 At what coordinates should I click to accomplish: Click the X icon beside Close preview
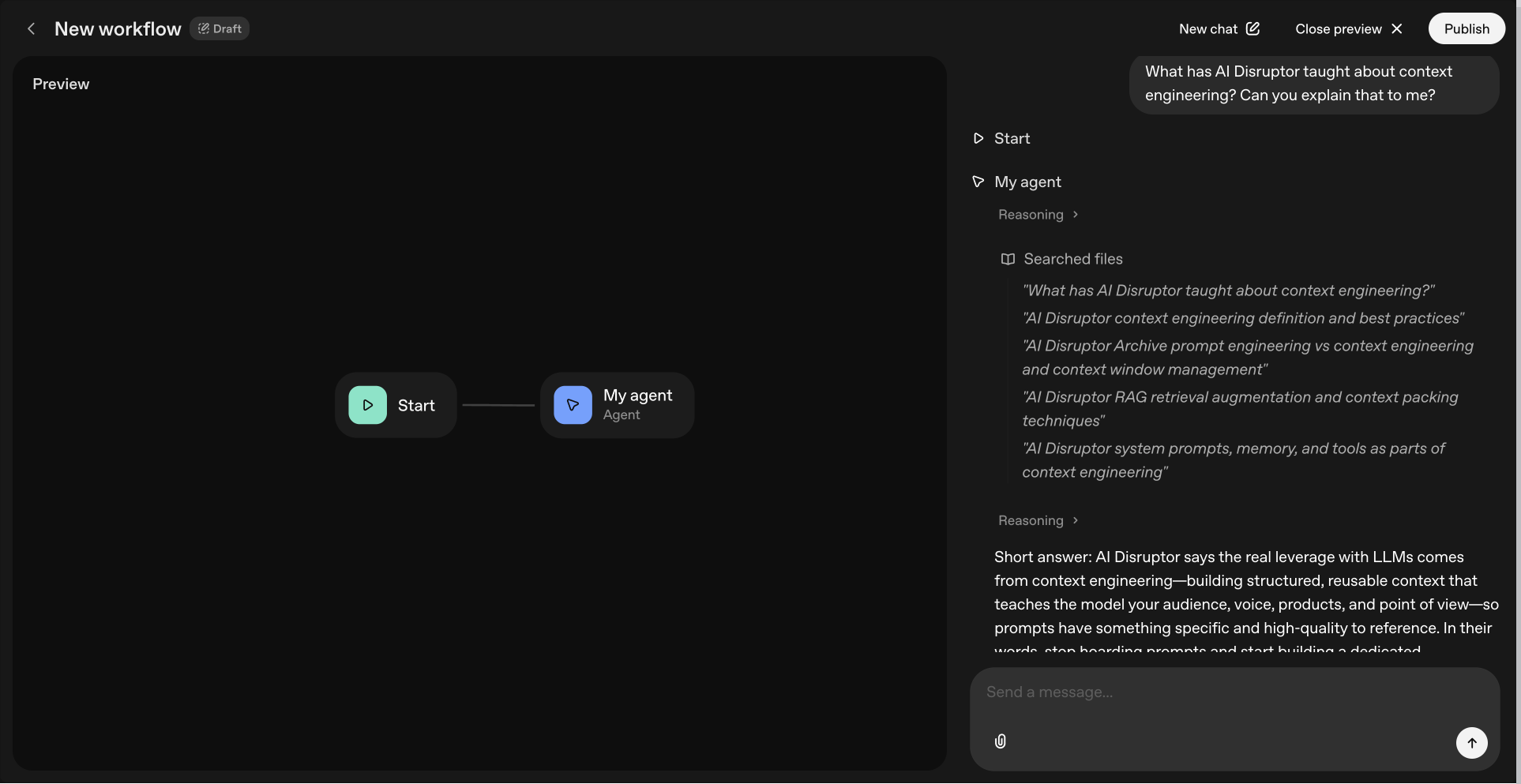pyautogui.click(x=1397, y=28)
